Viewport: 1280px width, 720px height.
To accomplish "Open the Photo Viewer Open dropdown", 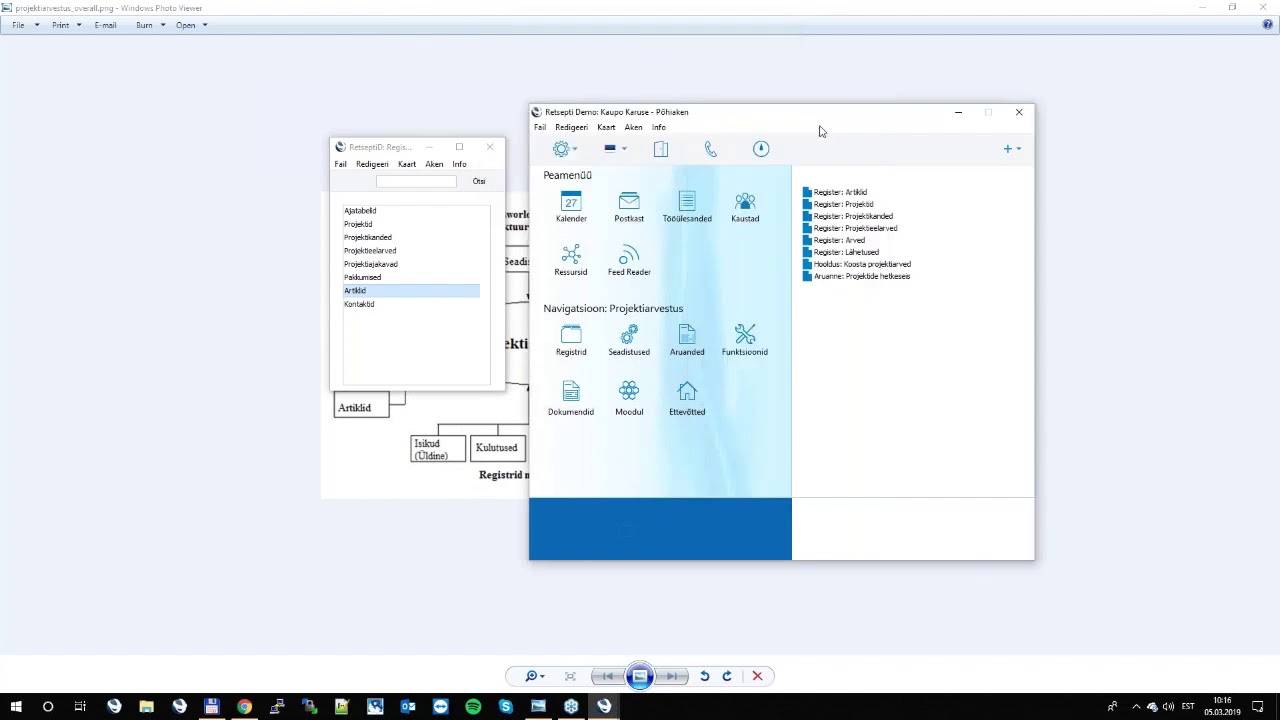I will tap(191, 25).
